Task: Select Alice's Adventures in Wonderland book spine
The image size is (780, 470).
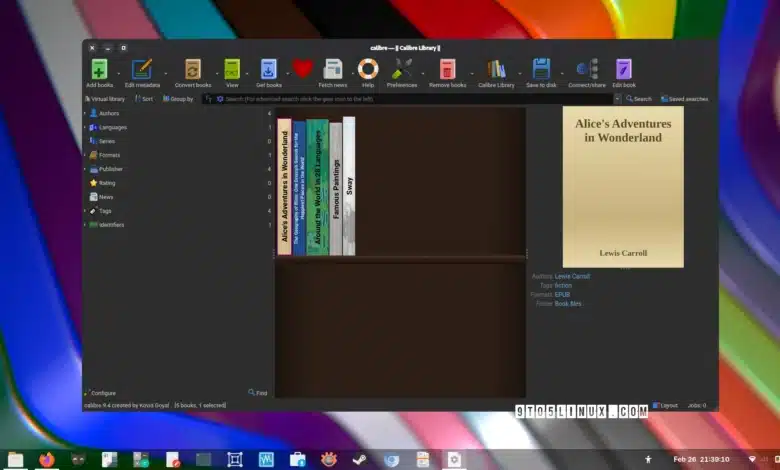Action: pyautogui.click(x=284, y=187)
